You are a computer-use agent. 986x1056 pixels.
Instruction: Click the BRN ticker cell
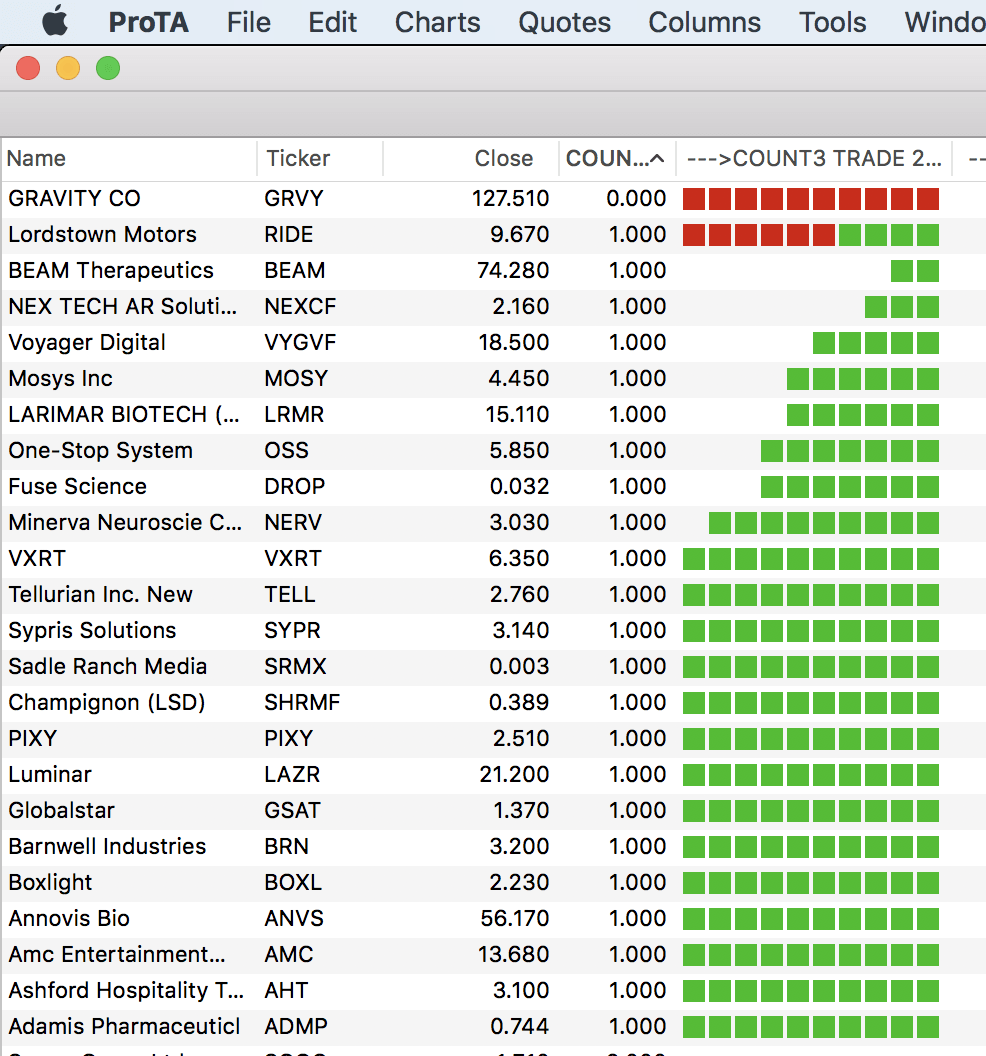(x=286, y=847)
